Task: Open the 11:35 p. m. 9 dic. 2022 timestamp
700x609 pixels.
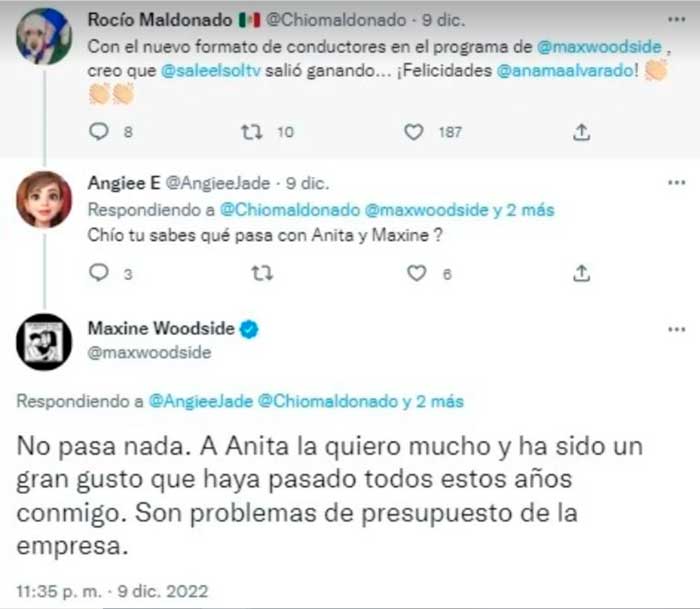Action: (x=112, y=591)
